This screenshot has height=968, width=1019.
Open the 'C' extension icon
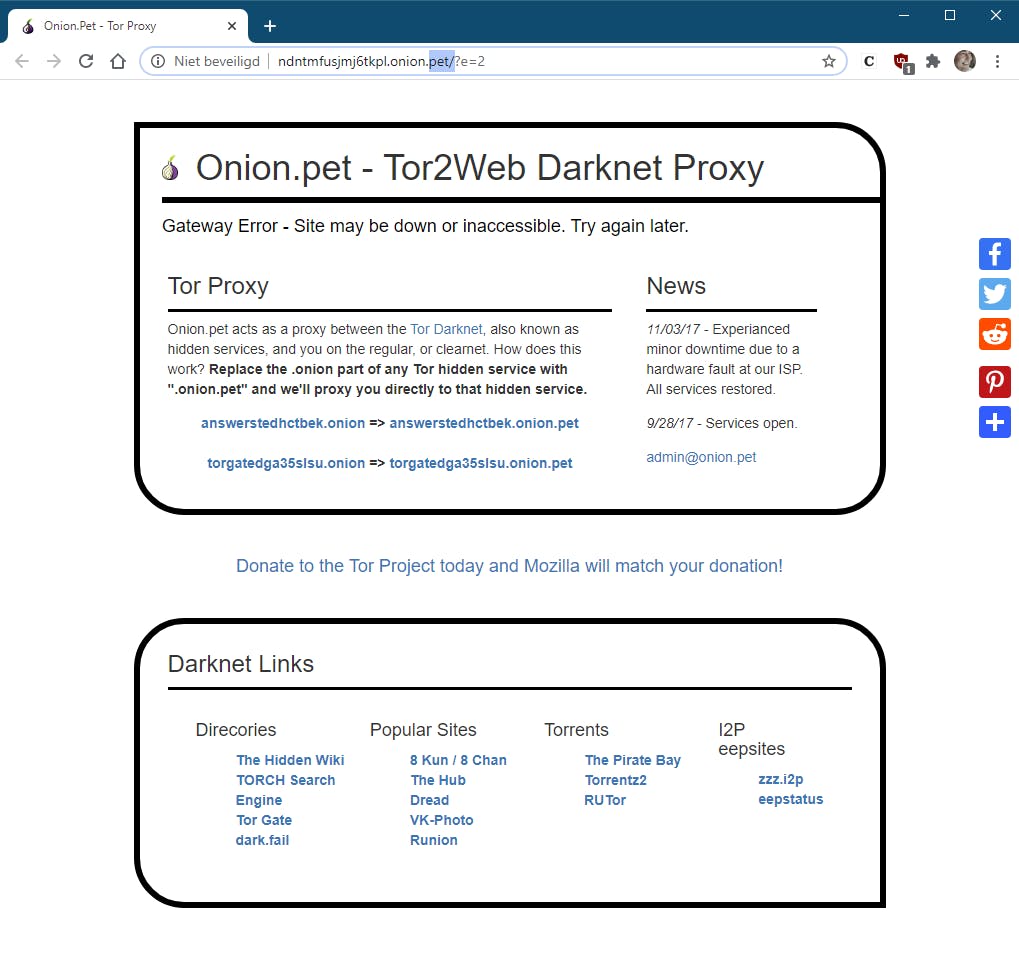[869, 61]
